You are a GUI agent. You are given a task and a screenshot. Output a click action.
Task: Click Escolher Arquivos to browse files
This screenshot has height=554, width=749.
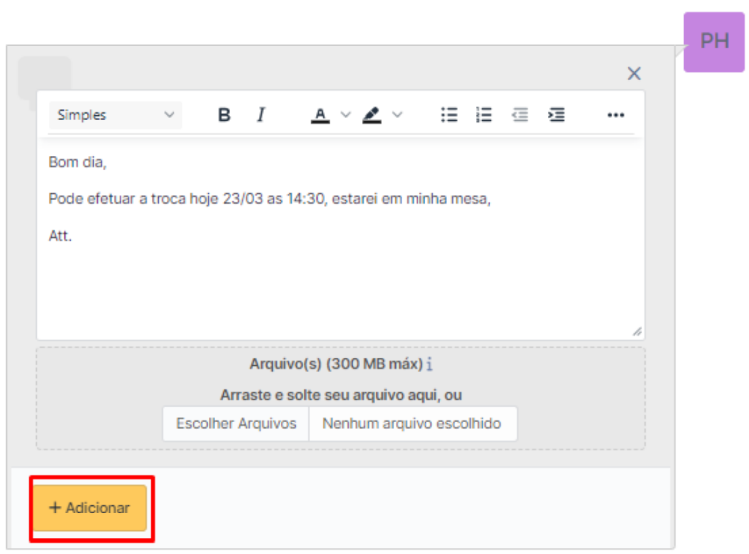(236, 423)
